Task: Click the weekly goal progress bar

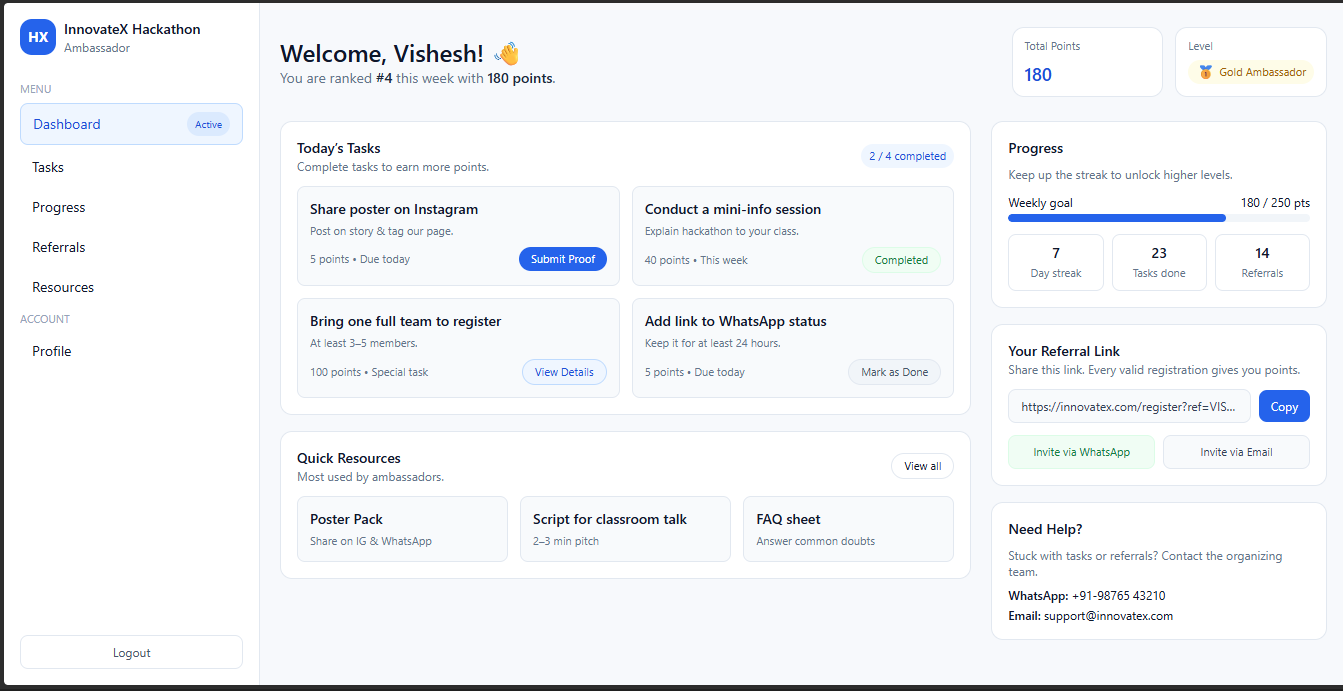Action: click(1158, 218)
